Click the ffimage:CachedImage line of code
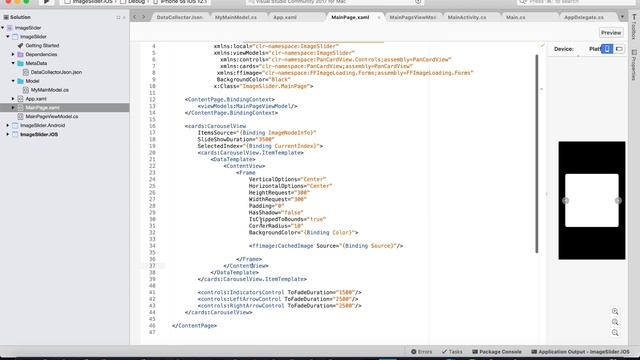 coord(326,246)
